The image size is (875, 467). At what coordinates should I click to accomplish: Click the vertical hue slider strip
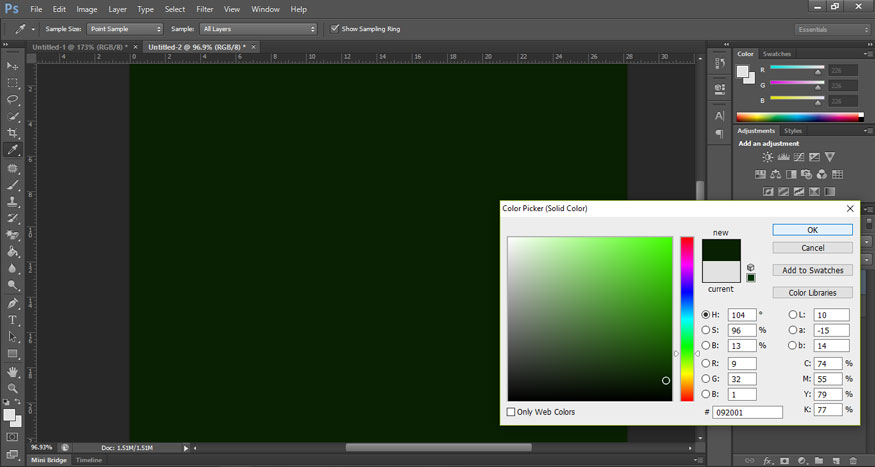[687, 318]
